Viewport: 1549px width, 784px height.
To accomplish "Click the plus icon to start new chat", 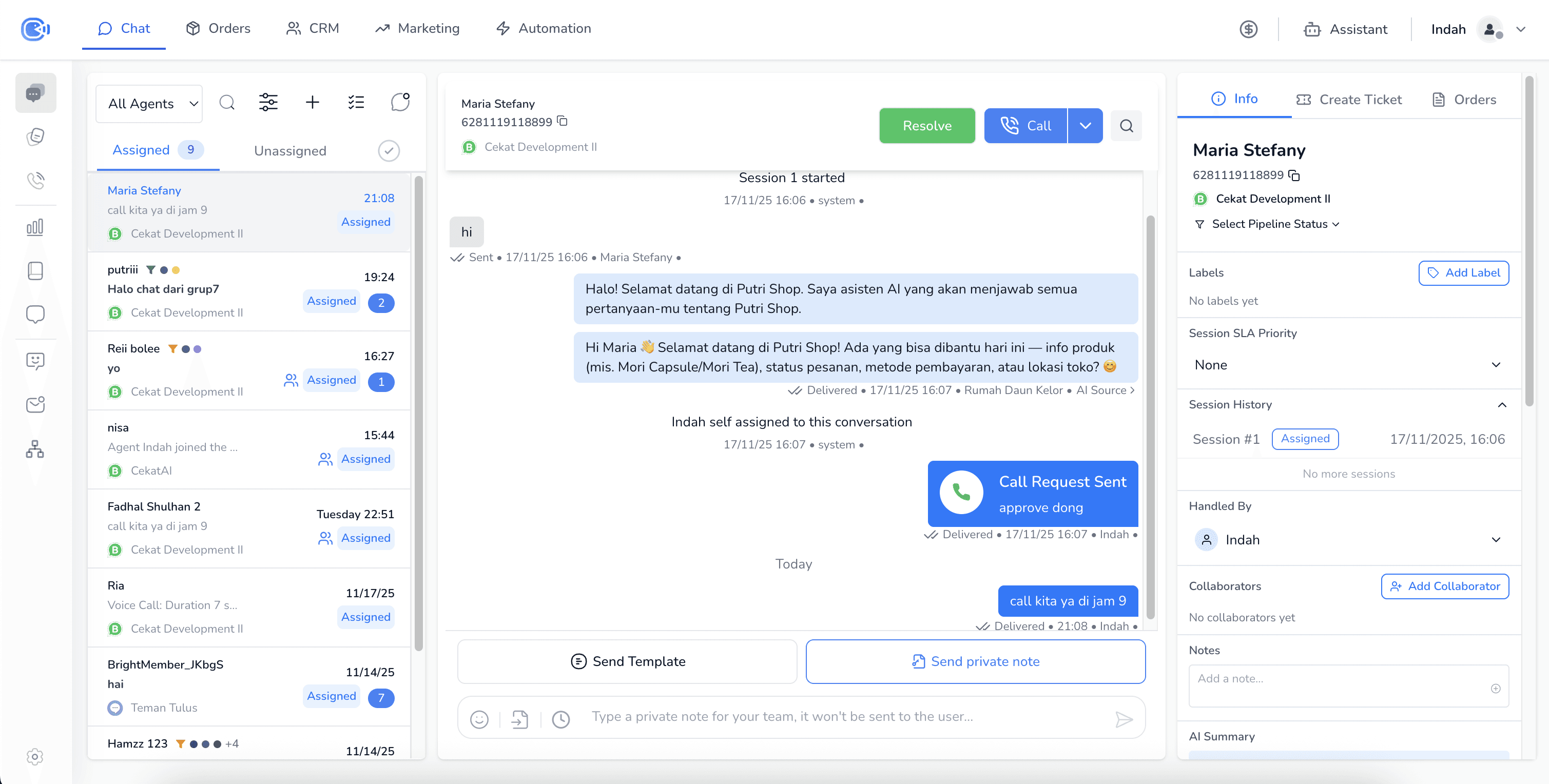I will [x=312, y=103].
